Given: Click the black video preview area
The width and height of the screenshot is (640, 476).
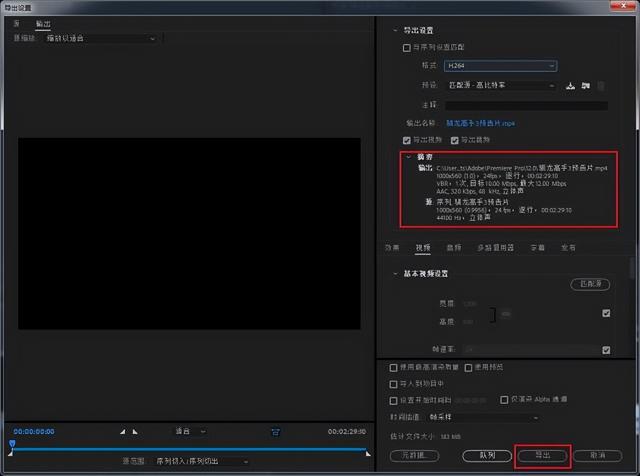Looking at the screenshot, I should (189, 234).
